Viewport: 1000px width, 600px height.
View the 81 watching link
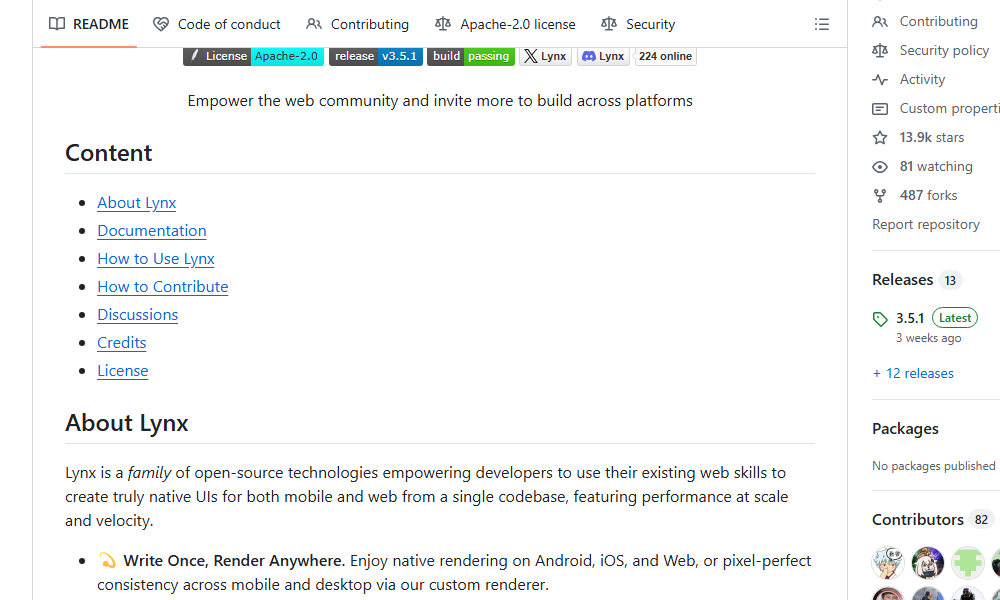936,166
